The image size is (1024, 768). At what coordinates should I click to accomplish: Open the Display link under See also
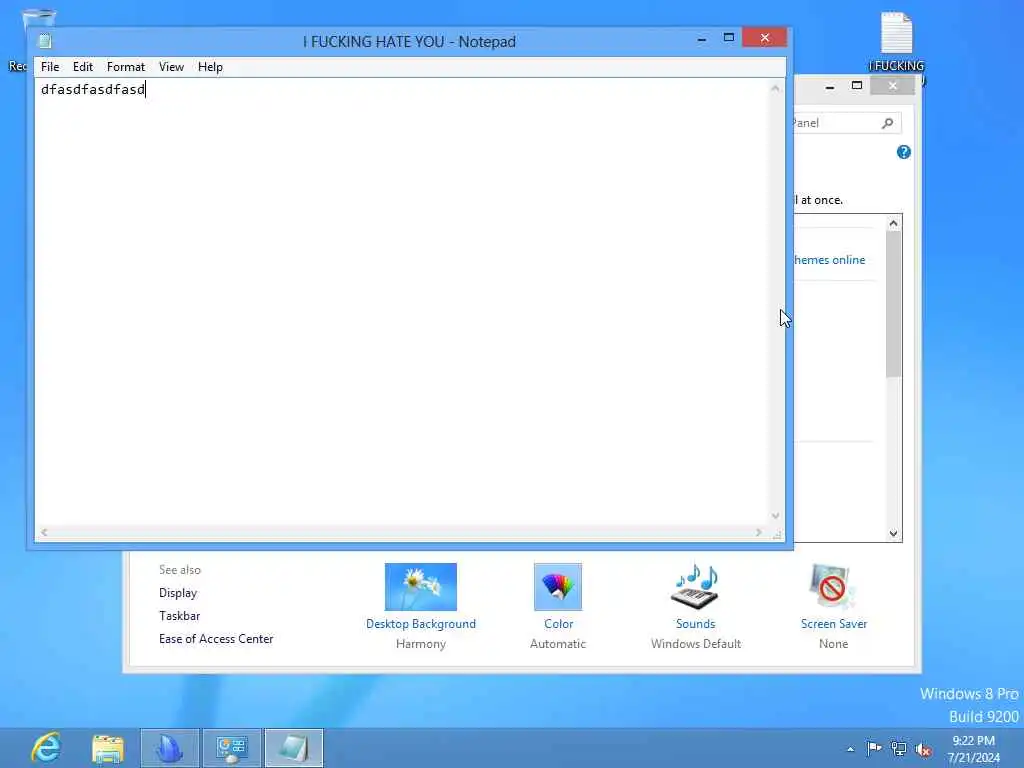[178, 593]
